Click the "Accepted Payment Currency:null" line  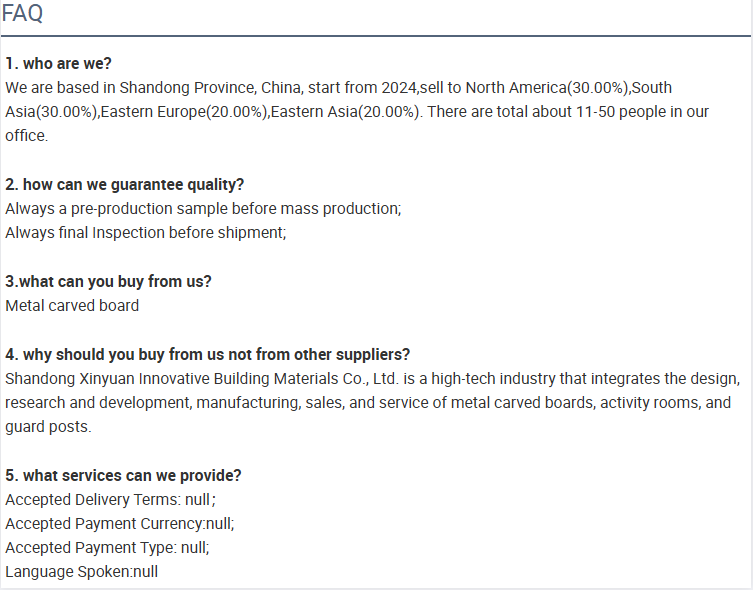[x=120, y=524]
